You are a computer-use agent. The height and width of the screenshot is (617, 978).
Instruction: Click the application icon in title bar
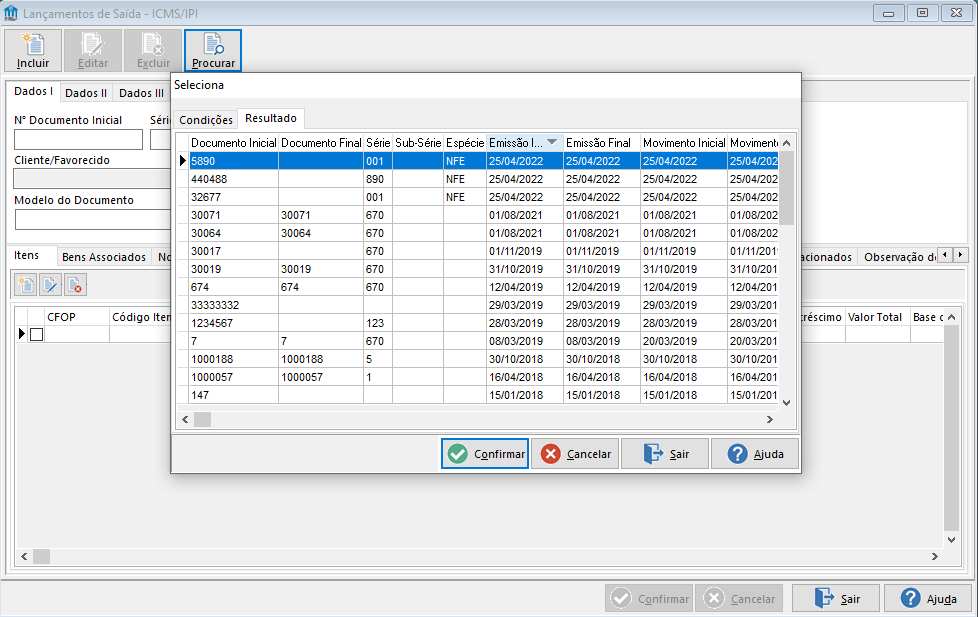(x=11, y=13)
